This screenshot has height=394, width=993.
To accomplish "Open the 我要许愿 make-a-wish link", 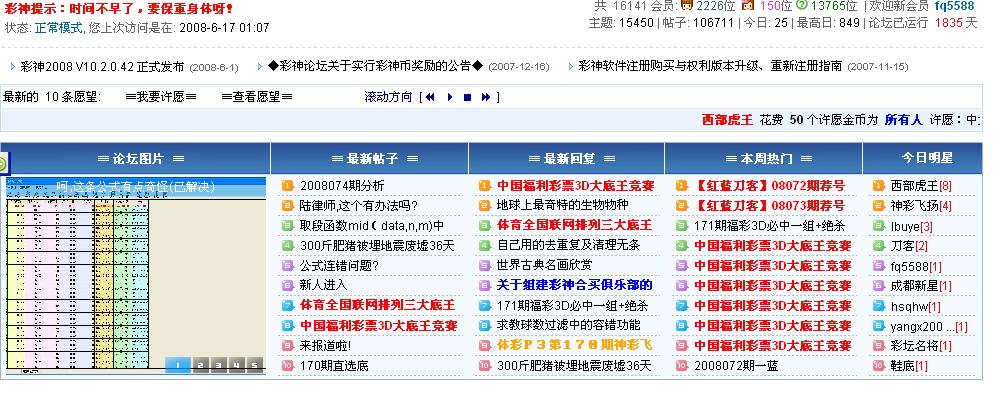I will tap(161, 97).
